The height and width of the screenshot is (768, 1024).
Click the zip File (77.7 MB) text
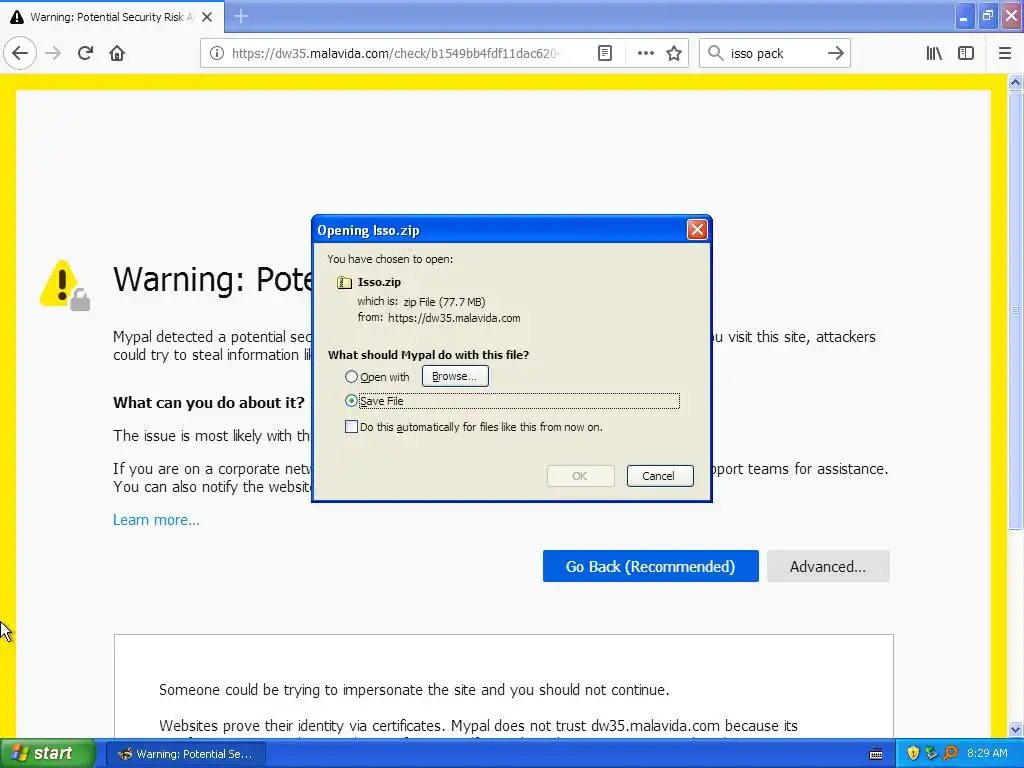point(444,302)
